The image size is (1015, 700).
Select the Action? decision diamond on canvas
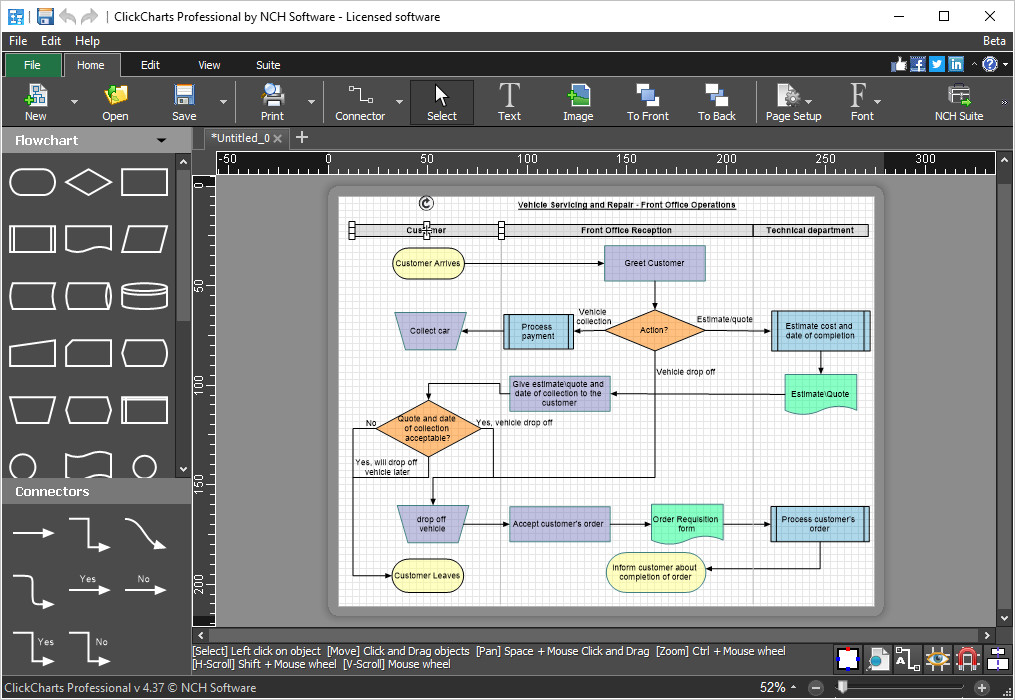654,330
